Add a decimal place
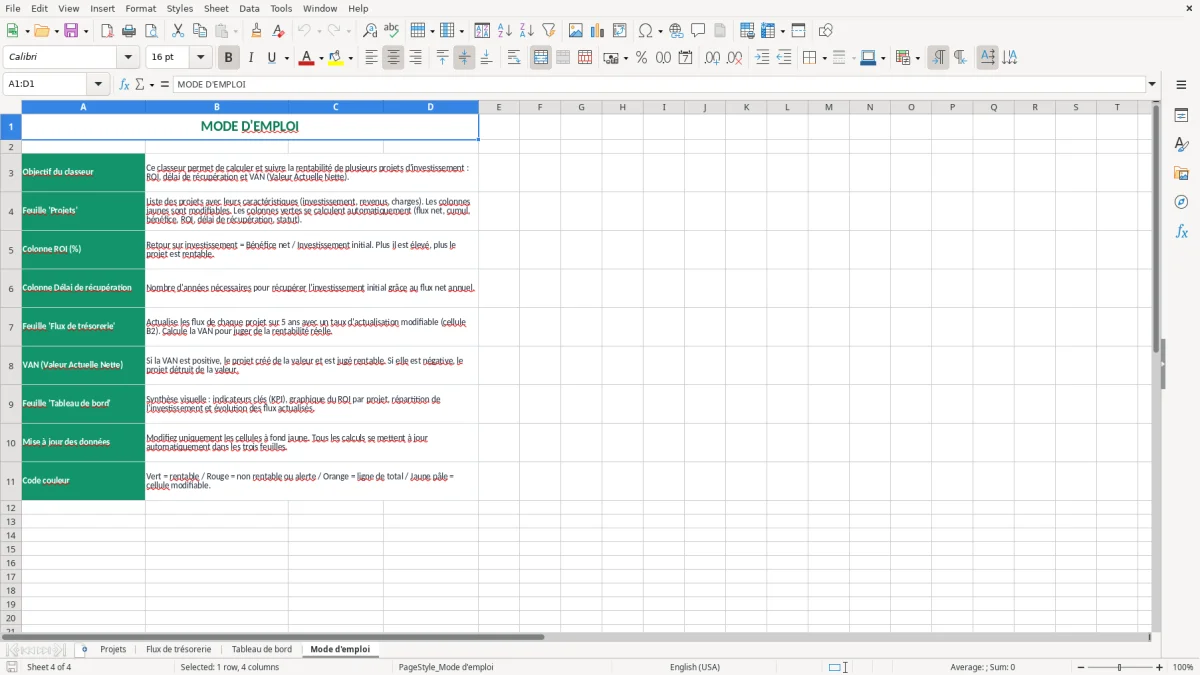 tap(712, 58)
